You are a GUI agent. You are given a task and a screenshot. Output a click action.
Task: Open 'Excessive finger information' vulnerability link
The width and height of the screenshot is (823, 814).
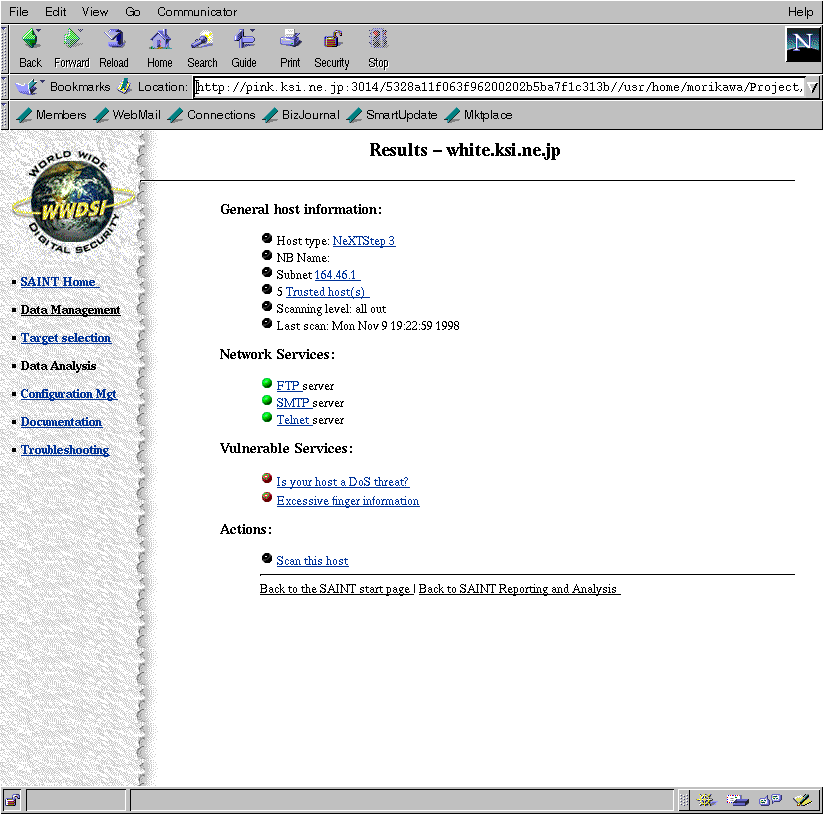pyautogui.click(x=348, y=501)
